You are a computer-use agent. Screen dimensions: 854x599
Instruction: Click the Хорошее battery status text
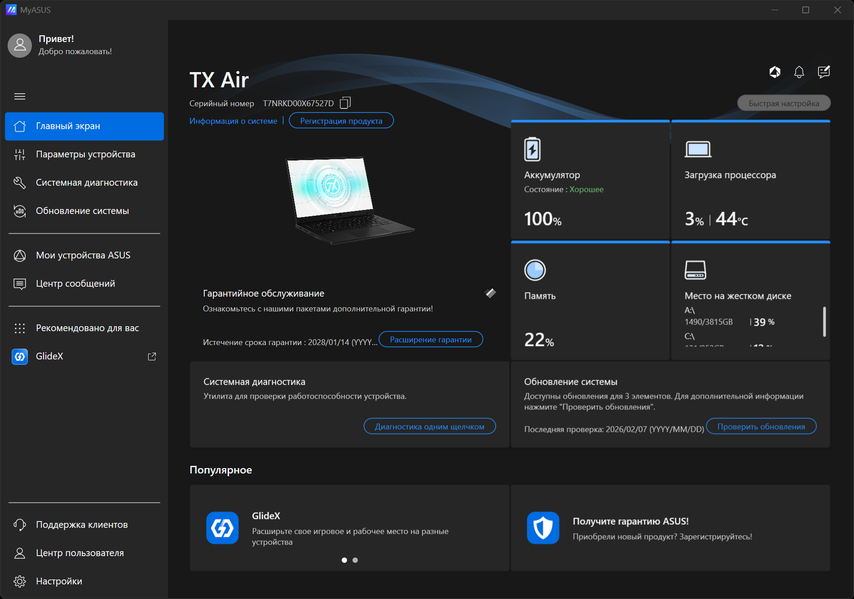(587, 190)
